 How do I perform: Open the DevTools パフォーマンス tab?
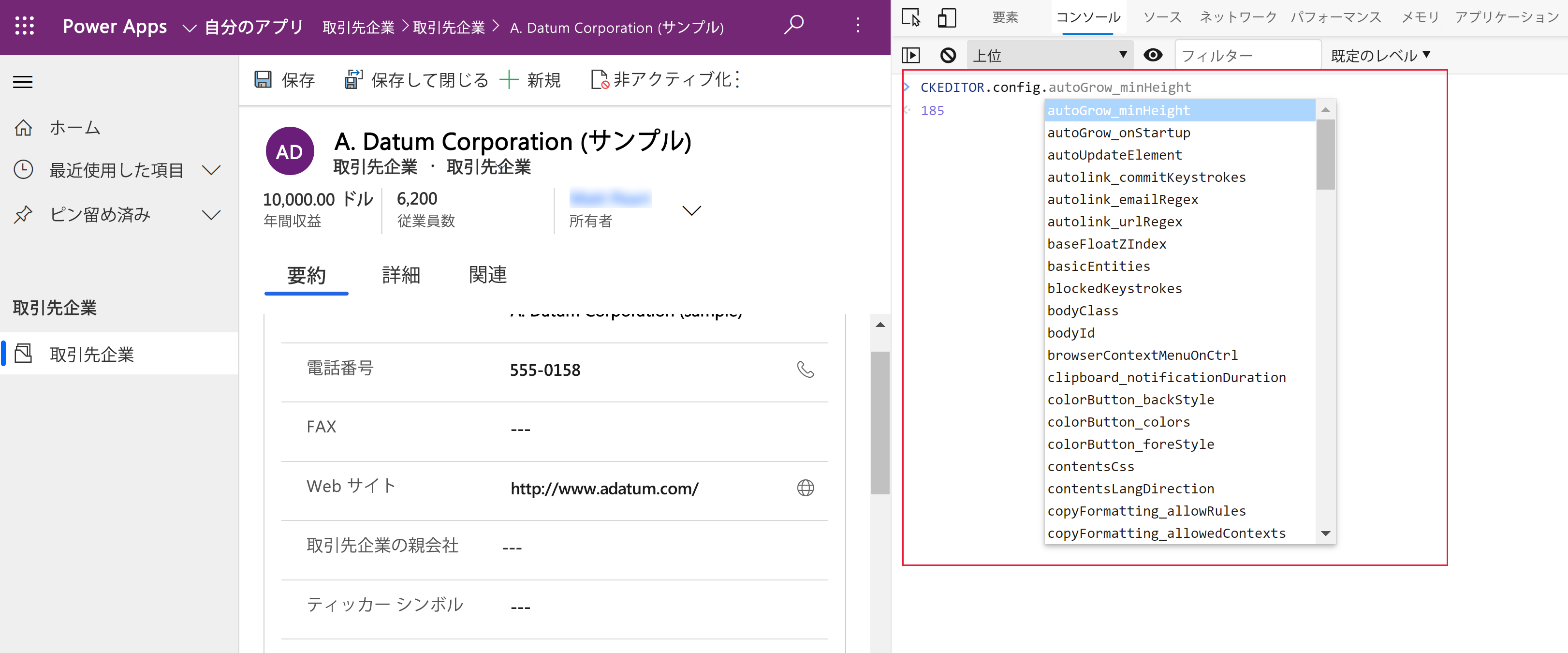(x=1336, y=17)
